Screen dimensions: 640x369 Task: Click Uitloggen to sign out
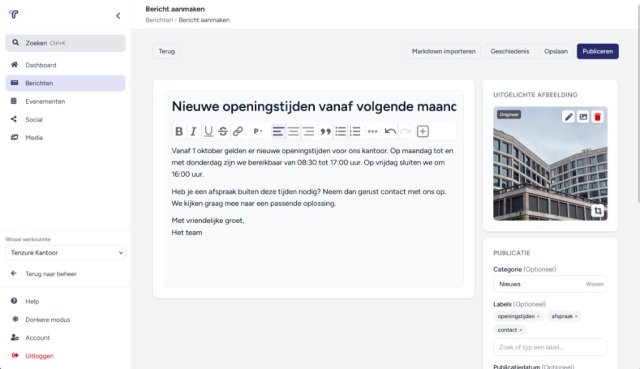65,356
